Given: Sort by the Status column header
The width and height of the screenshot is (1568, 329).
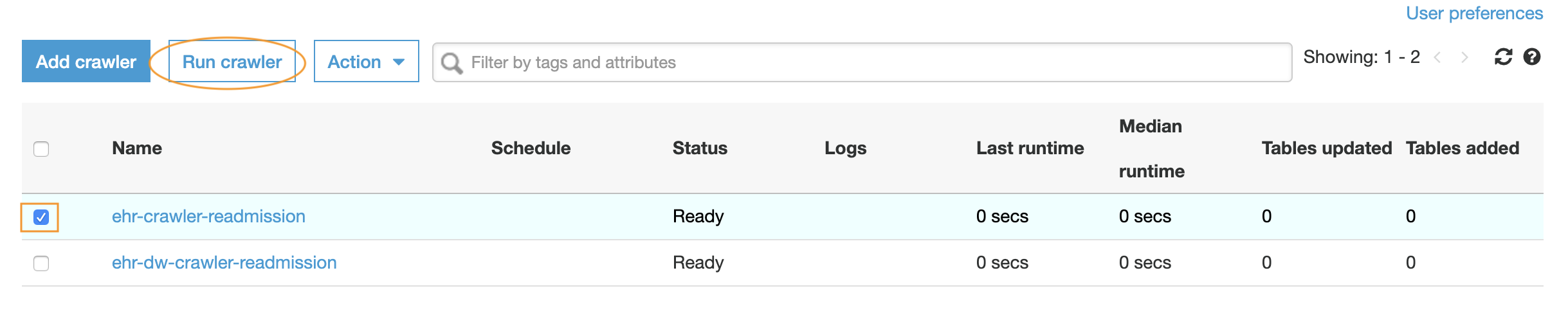Looking at the screenshot, I should 700,148.
